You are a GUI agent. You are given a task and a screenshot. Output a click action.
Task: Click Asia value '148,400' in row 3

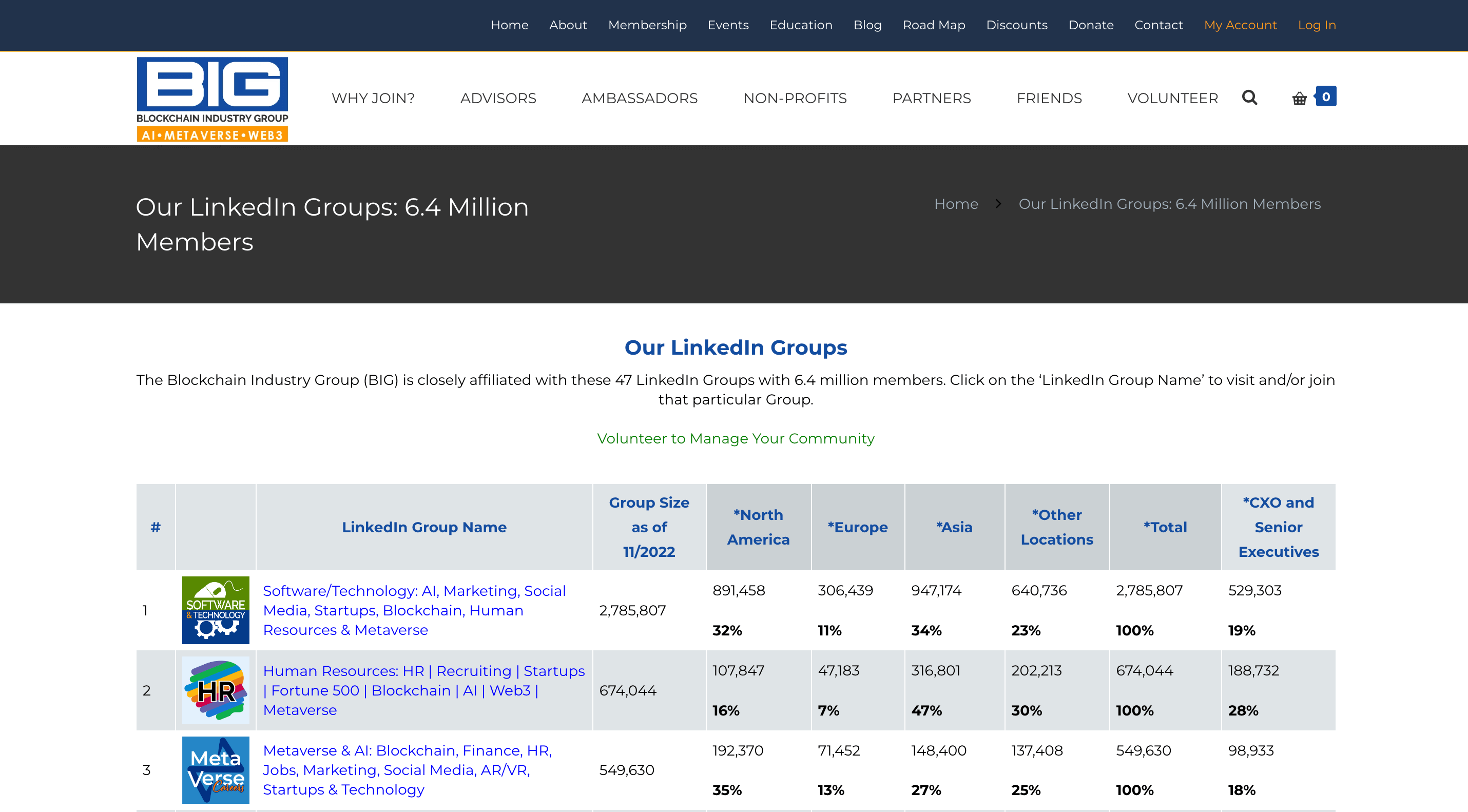pos(939,750)
